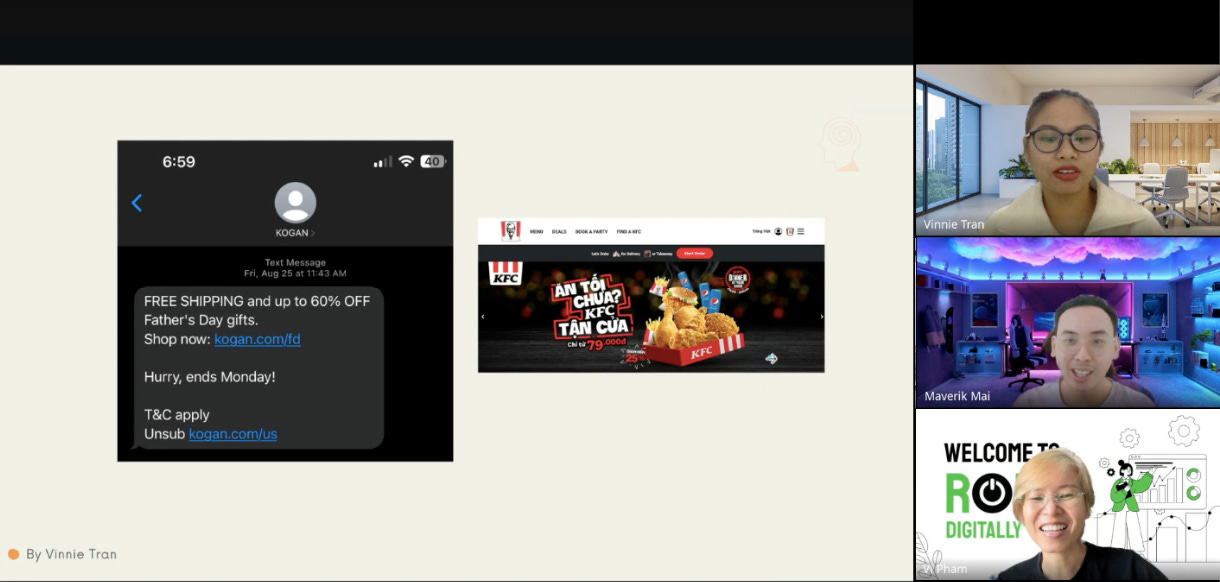Expand the KOGAN contact name chevron

(x=312, y=233)
